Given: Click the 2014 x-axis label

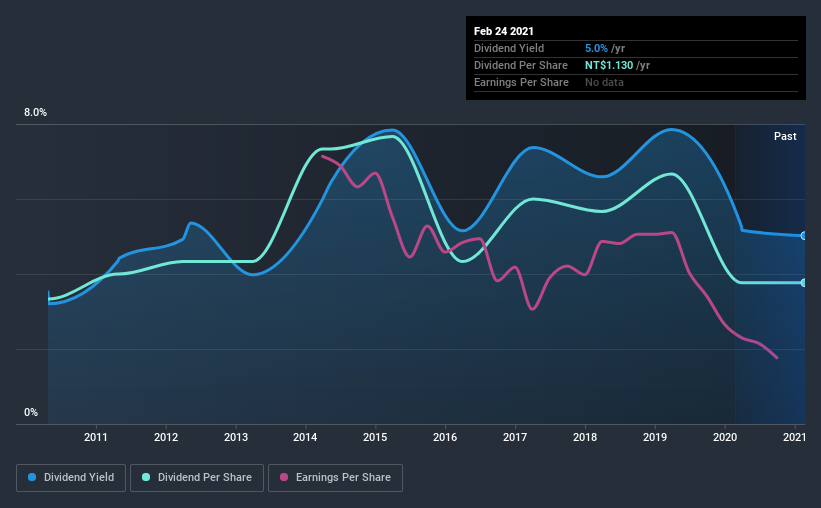Looking at the screenshot, I should pyautogui.click(x=305, y=437).
